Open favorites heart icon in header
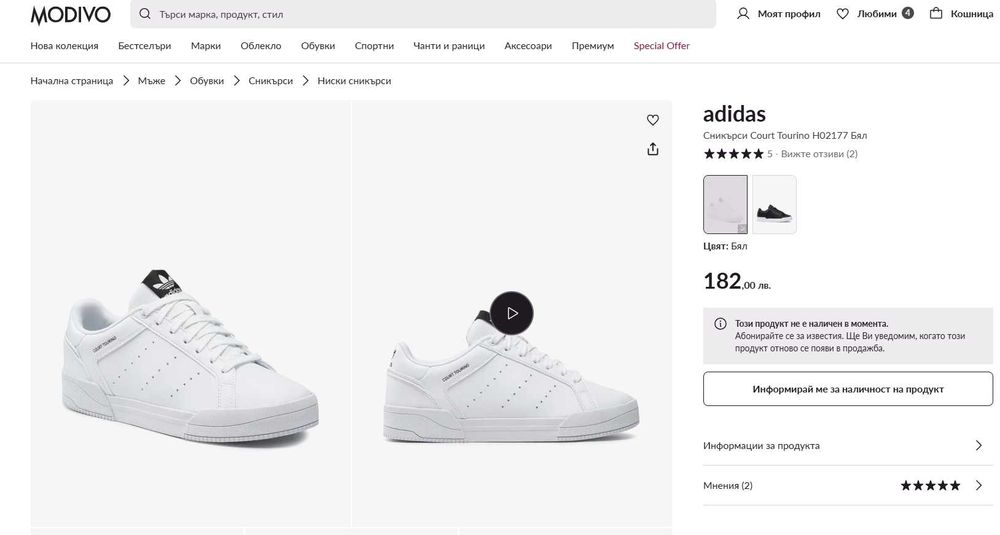Viewport: 1000px width, 535px height. tap(843, 14)
